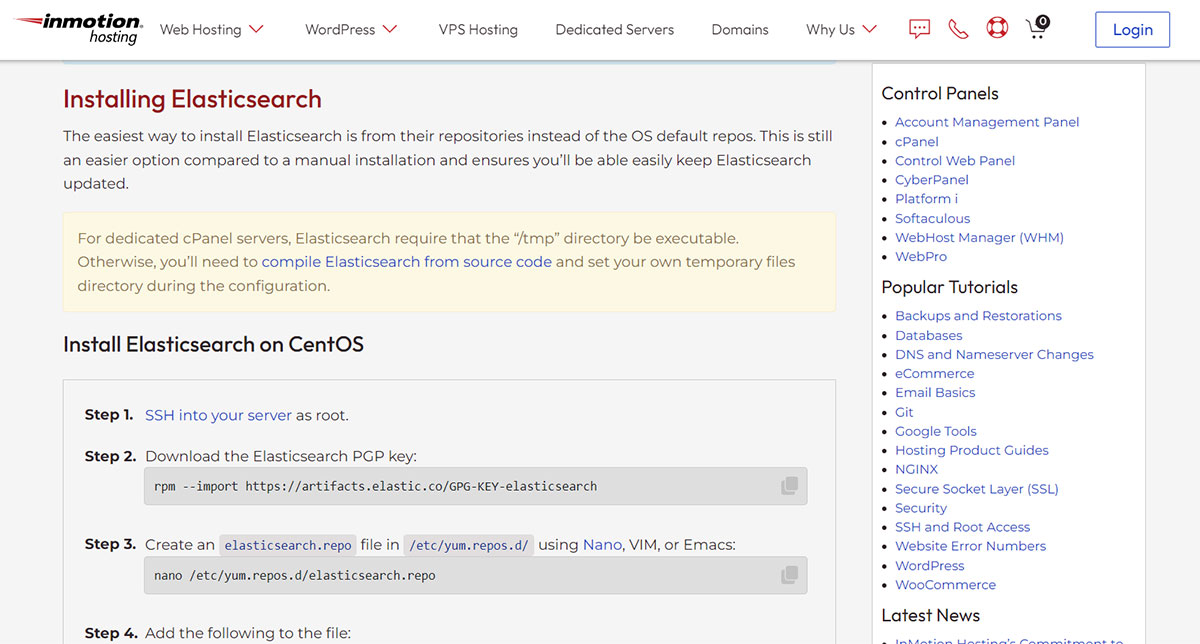Click the 'Step 4.' label
The height and width of the screenshot is (644, 1200).
point(111,633)
